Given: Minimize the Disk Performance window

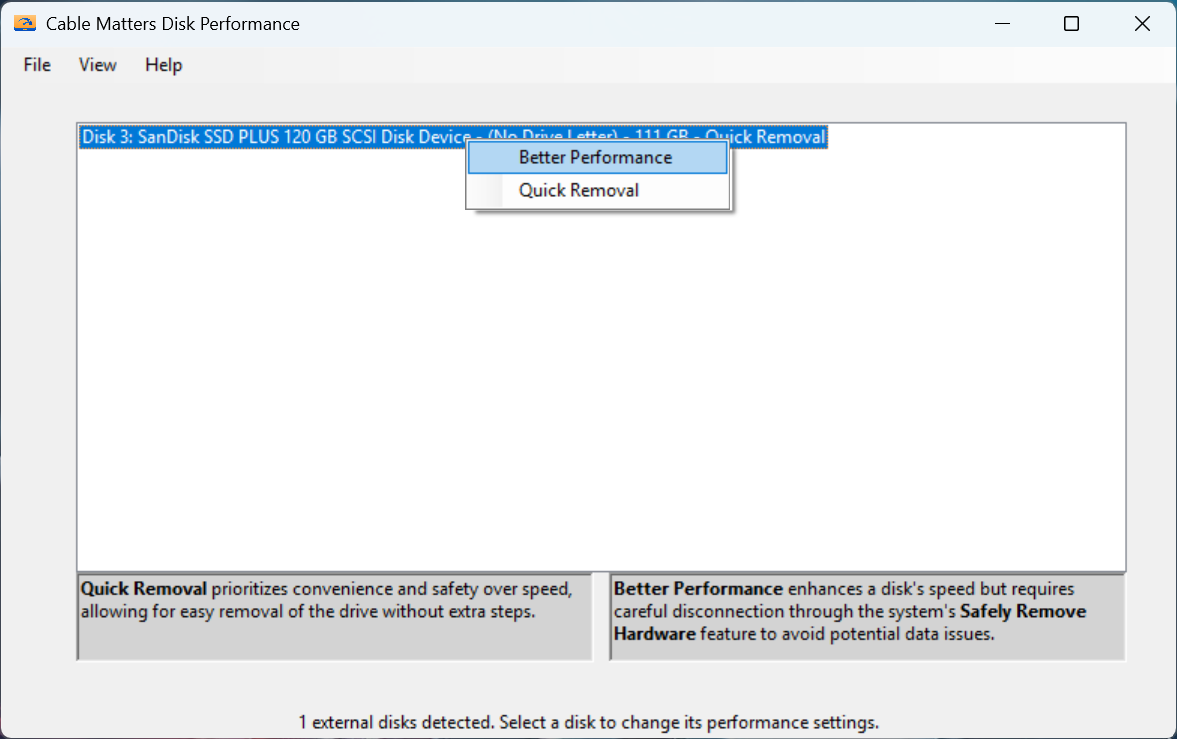Looking at the screenshot, I should 1002,22.
